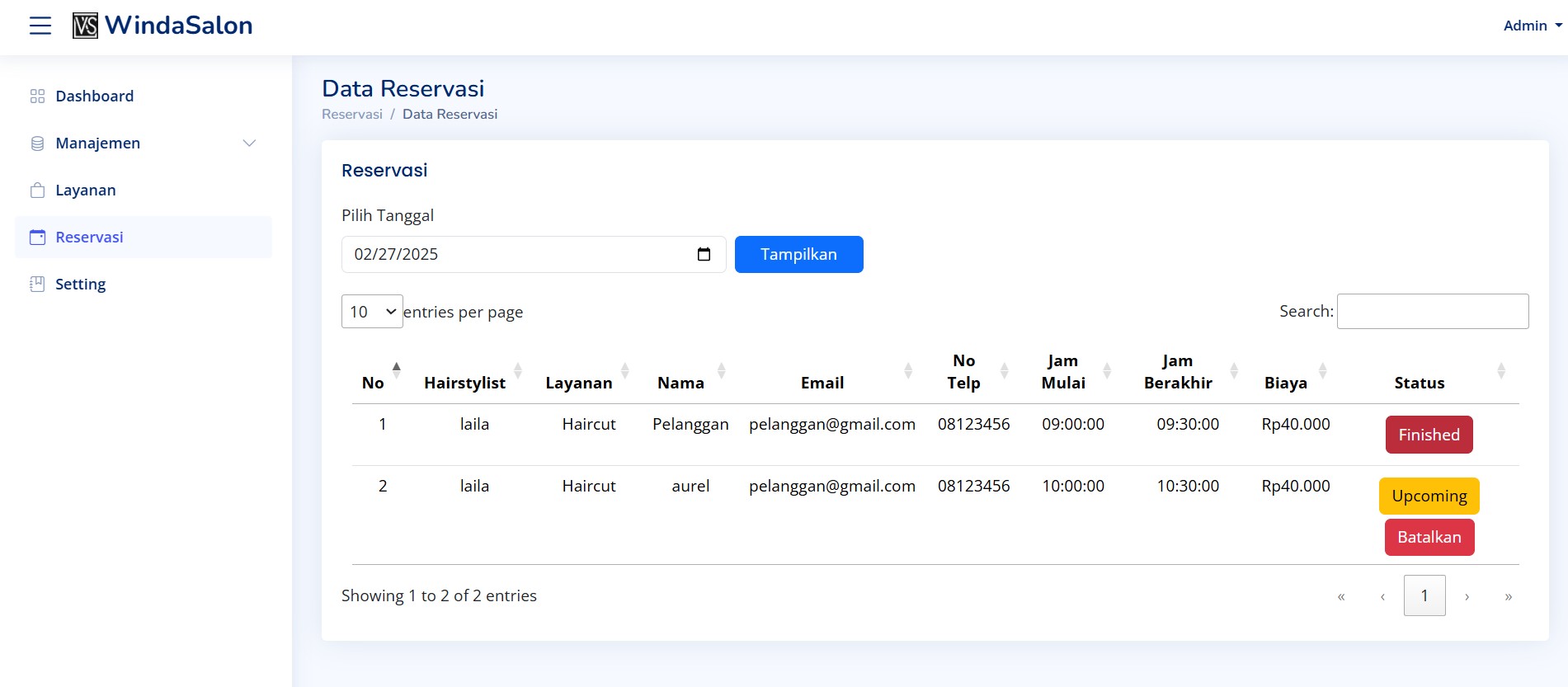Viewport: 1568px width, 687px height.
Task: Cancel aurel's reservation with Batalkan
Action: pyautogui.click(x=1429, y=537)
